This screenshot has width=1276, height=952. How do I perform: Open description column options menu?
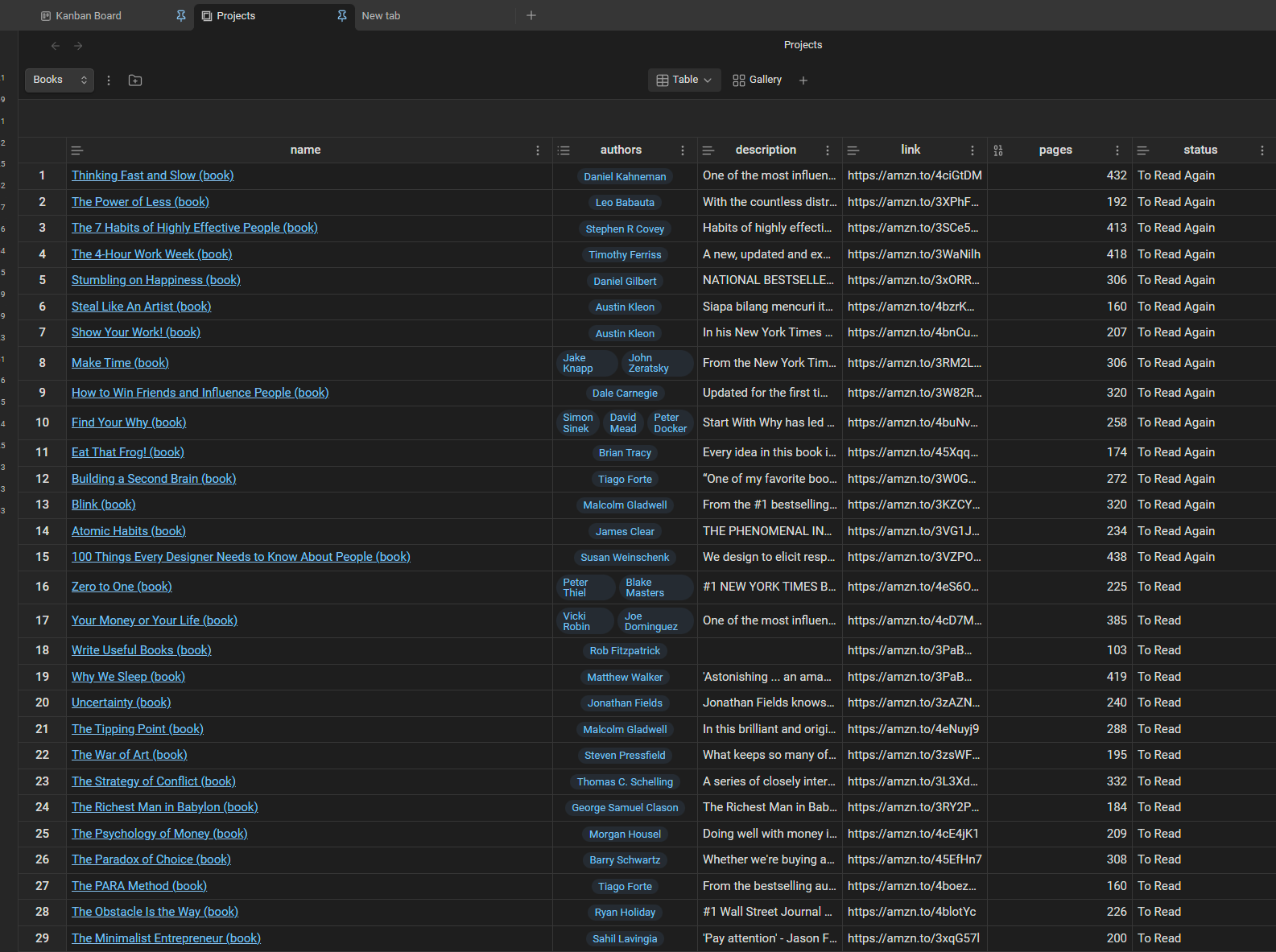tap(828, 150)
